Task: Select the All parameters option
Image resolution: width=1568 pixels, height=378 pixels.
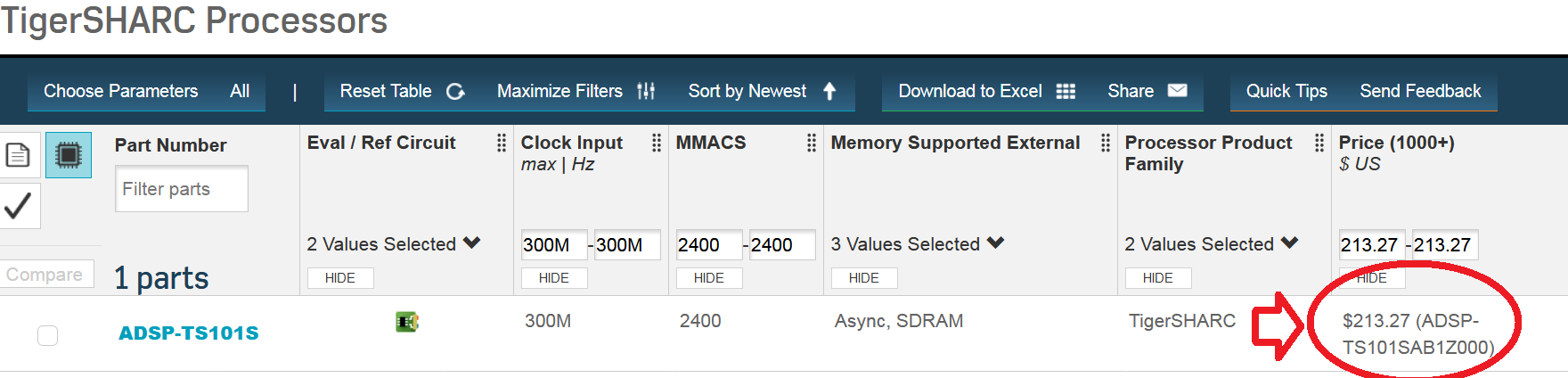Action: pos(240,91)
